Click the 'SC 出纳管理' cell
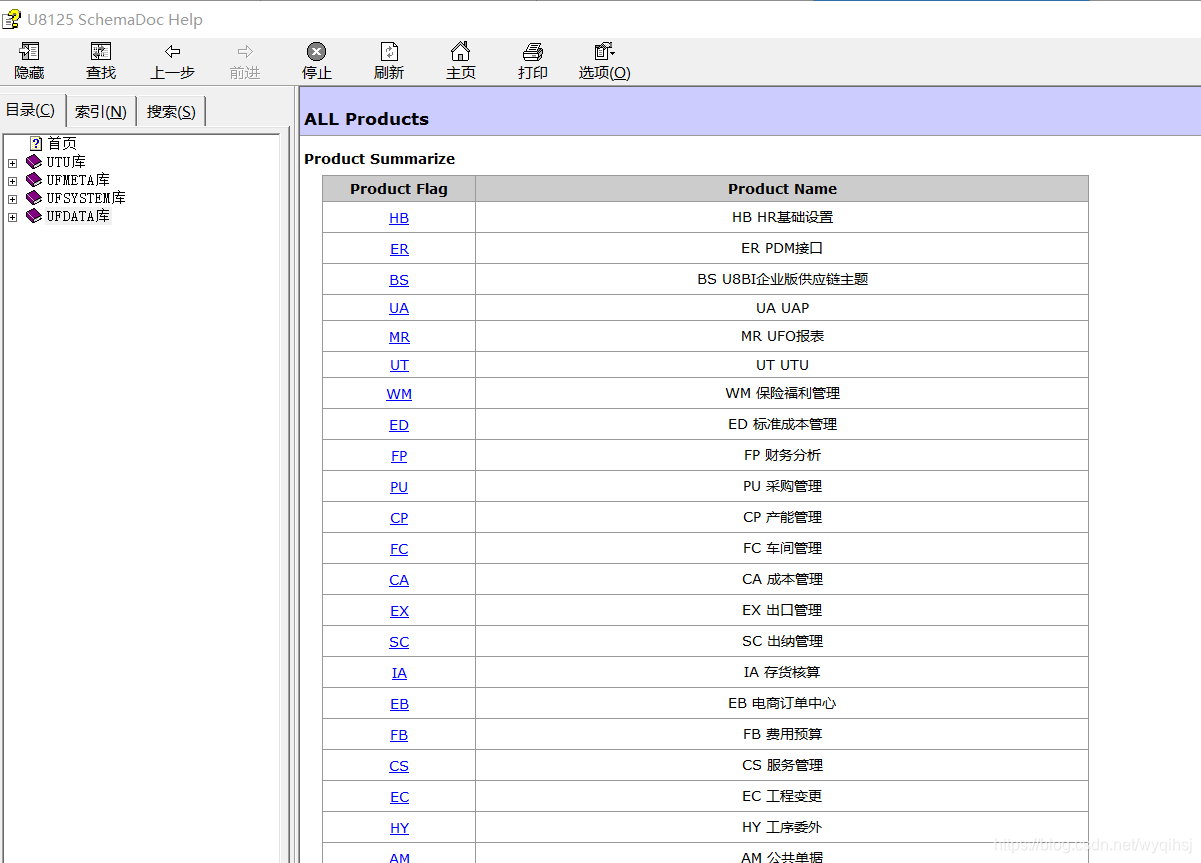Viewport: 1201px width, 863px height. tap(782, 641)
